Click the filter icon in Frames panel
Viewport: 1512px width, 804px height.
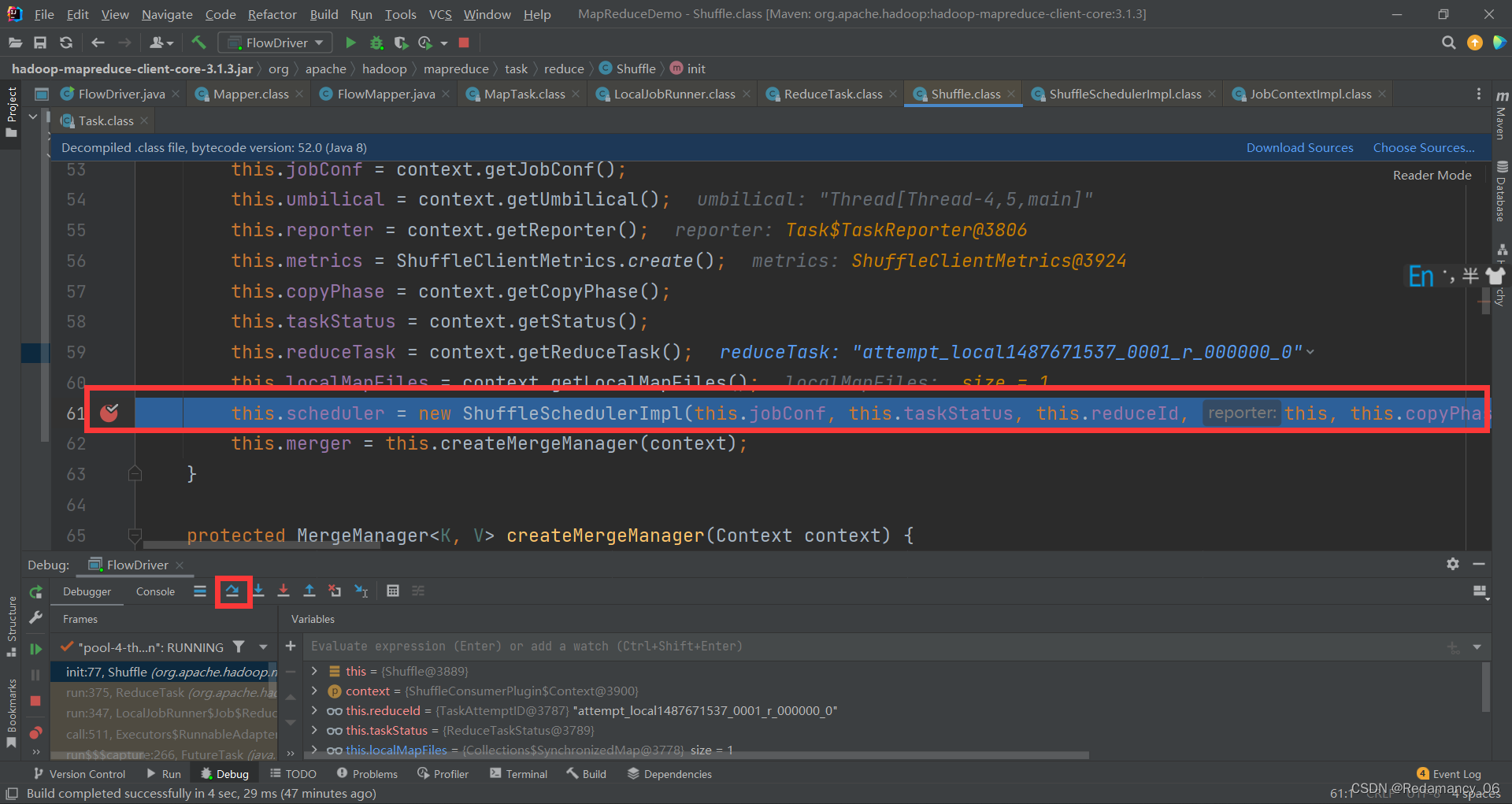[x=239, y=647]
